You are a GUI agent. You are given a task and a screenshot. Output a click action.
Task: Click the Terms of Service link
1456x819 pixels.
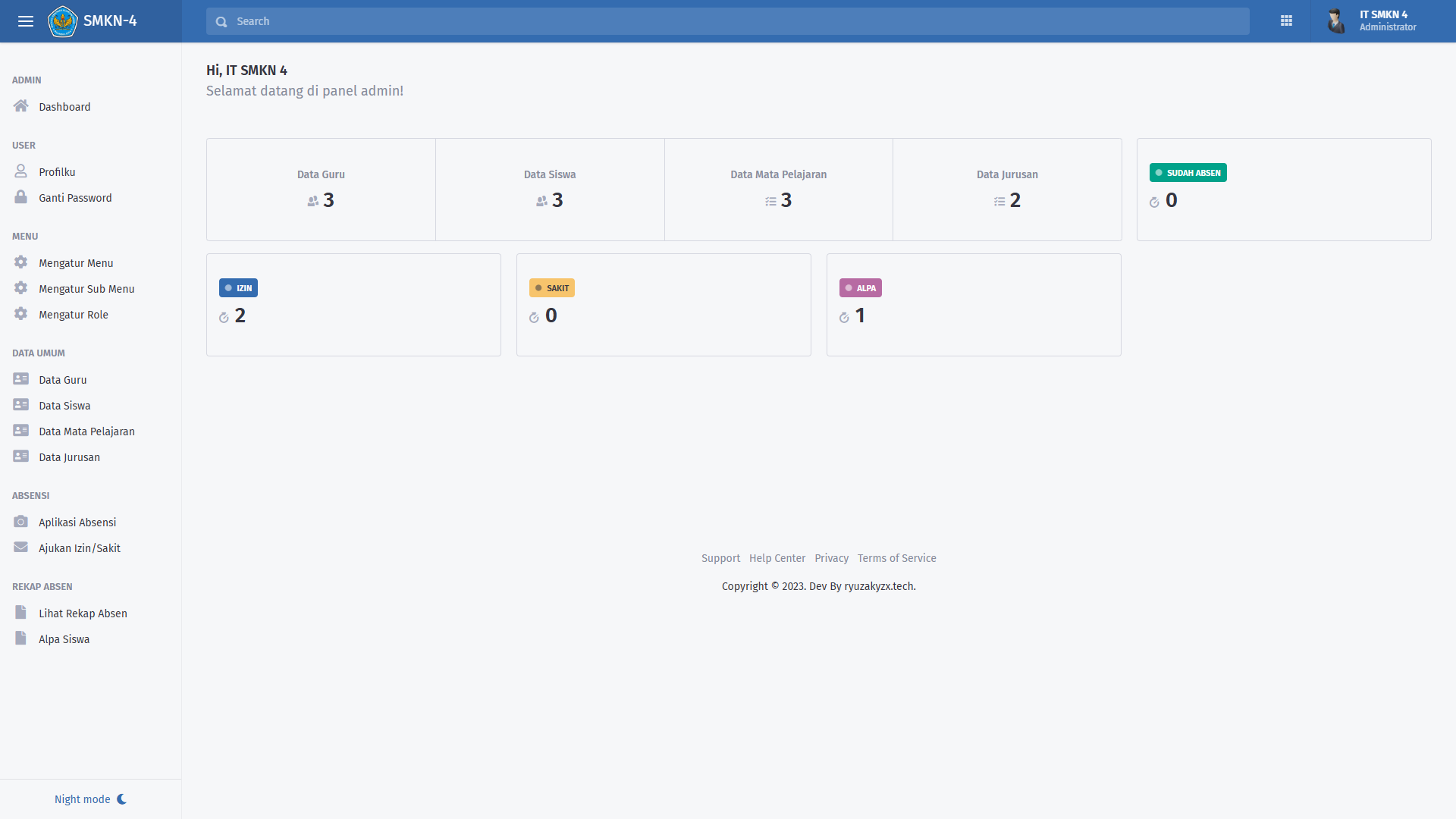coord(896,558)
